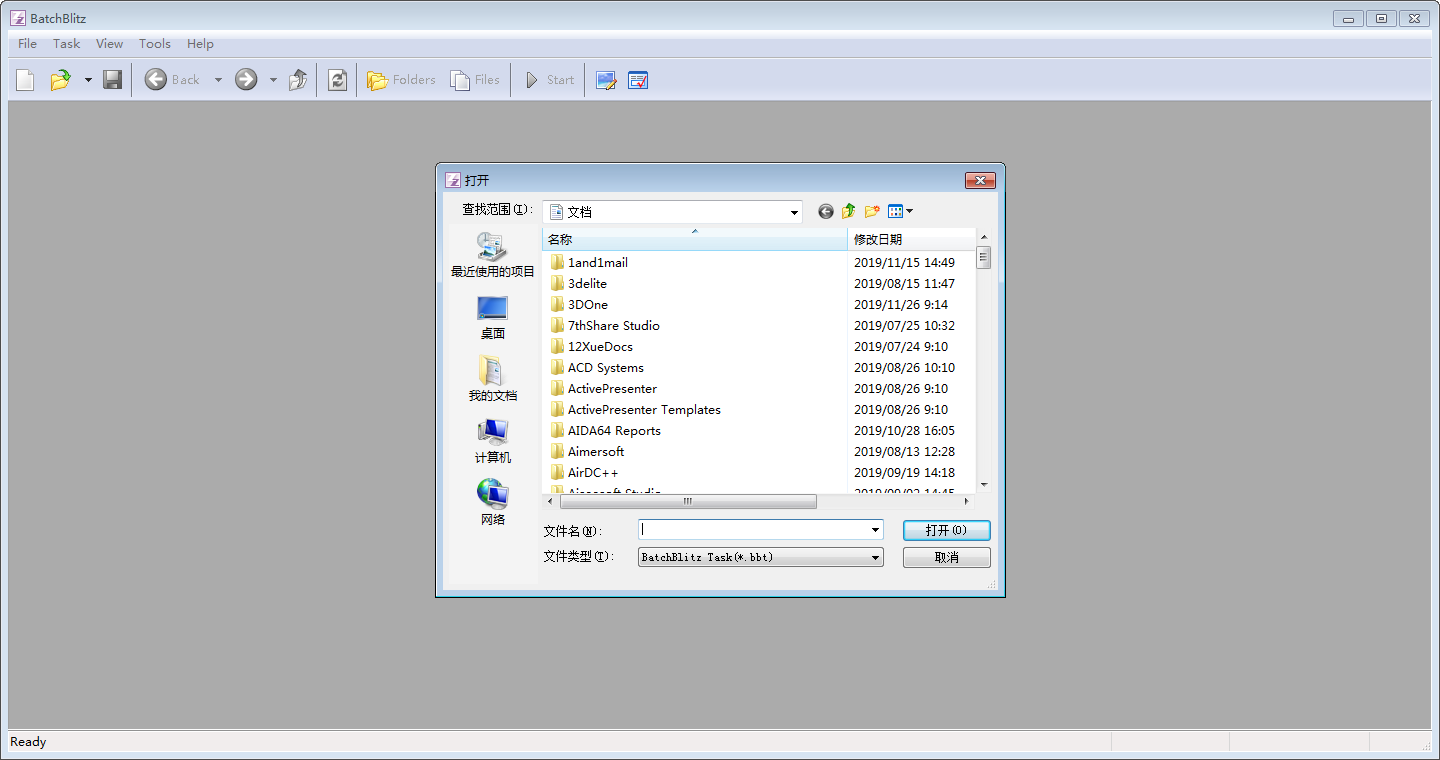Click the vertical scrollbar thumb
1440x760 pixels.
point(984,258)
